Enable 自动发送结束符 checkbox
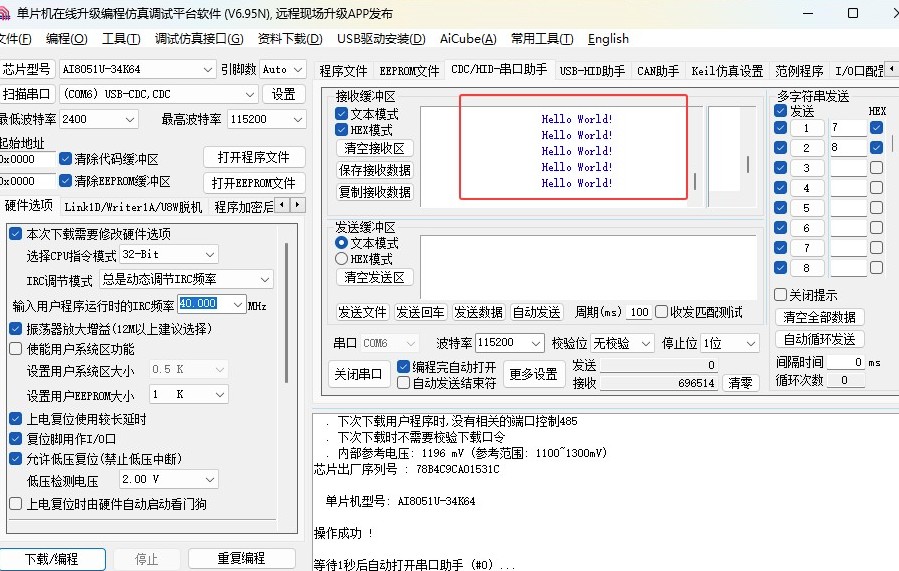Image resolution: width=899 pixels, height=571 pixels. (404, 382)
